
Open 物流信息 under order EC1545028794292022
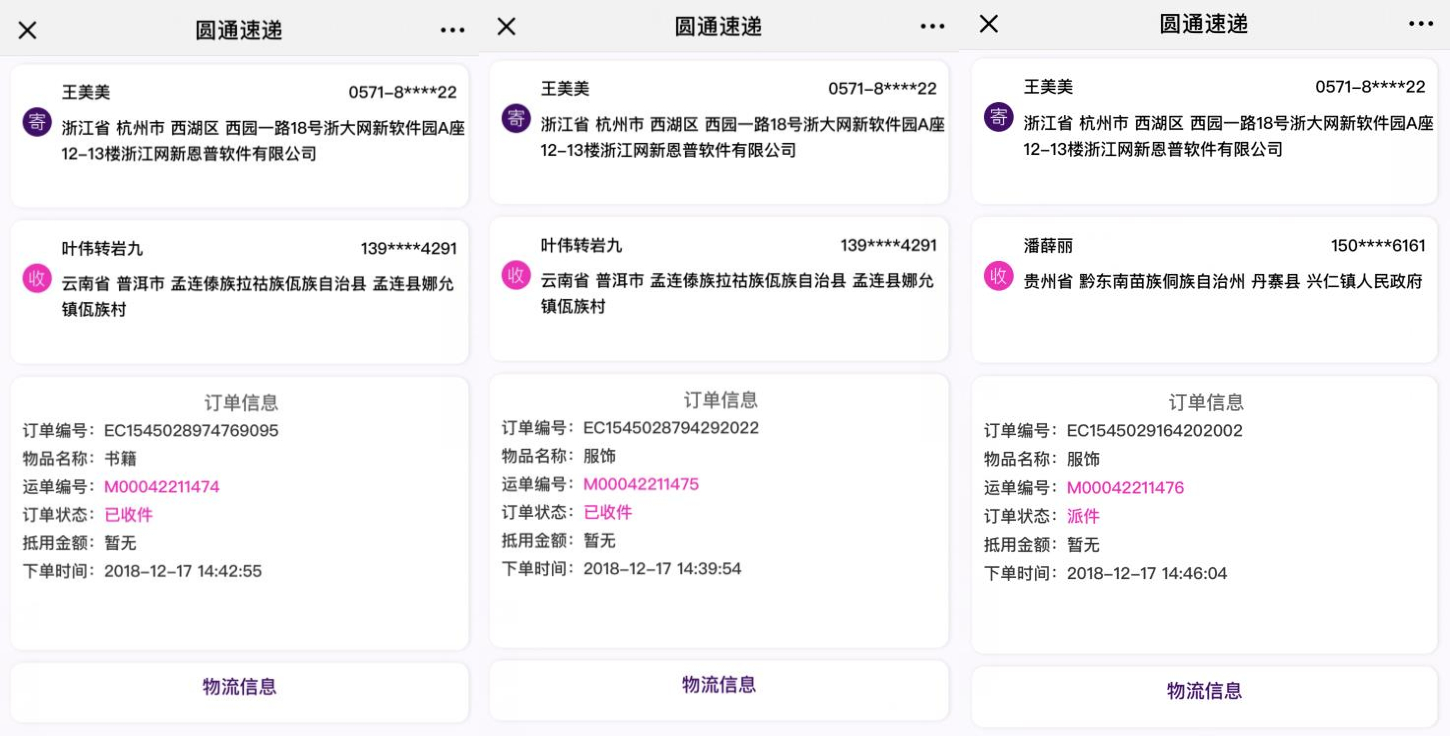[x=719, y=685]
